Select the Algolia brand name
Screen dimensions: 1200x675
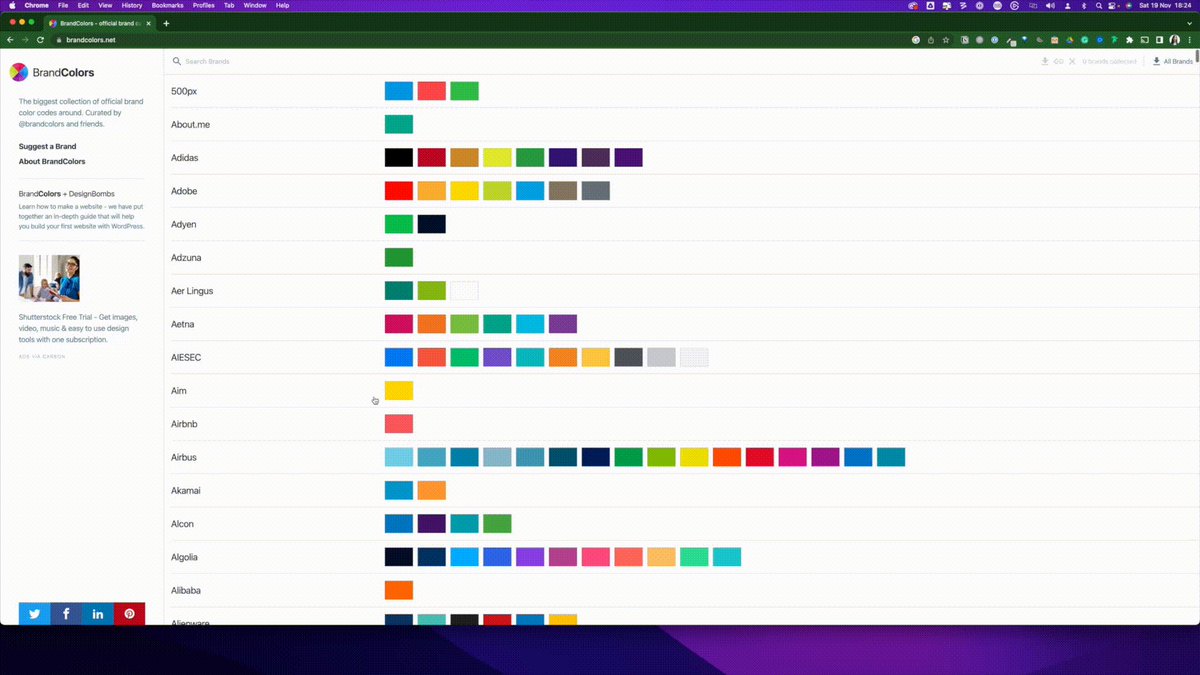[x=185, y=557]
